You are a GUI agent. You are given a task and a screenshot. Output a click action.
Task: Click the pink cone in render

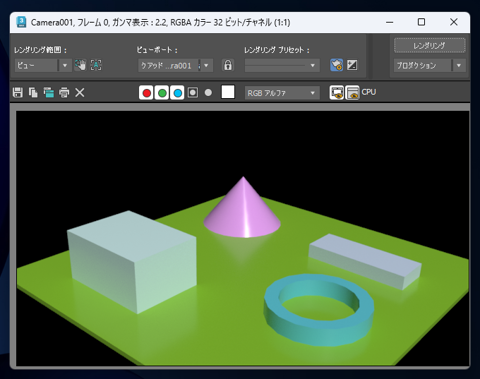tap(243, 212)
